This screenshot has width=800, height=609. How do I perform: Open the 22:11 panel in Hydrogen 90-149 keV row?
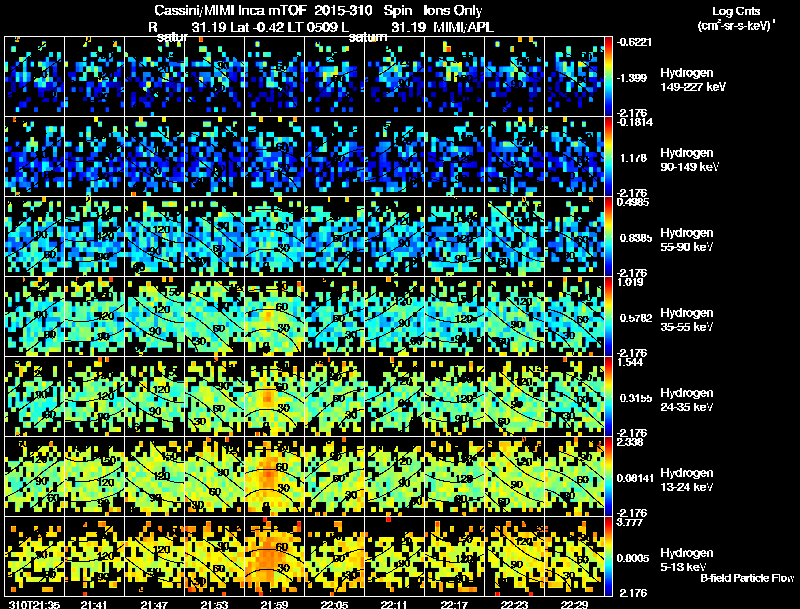394,156
